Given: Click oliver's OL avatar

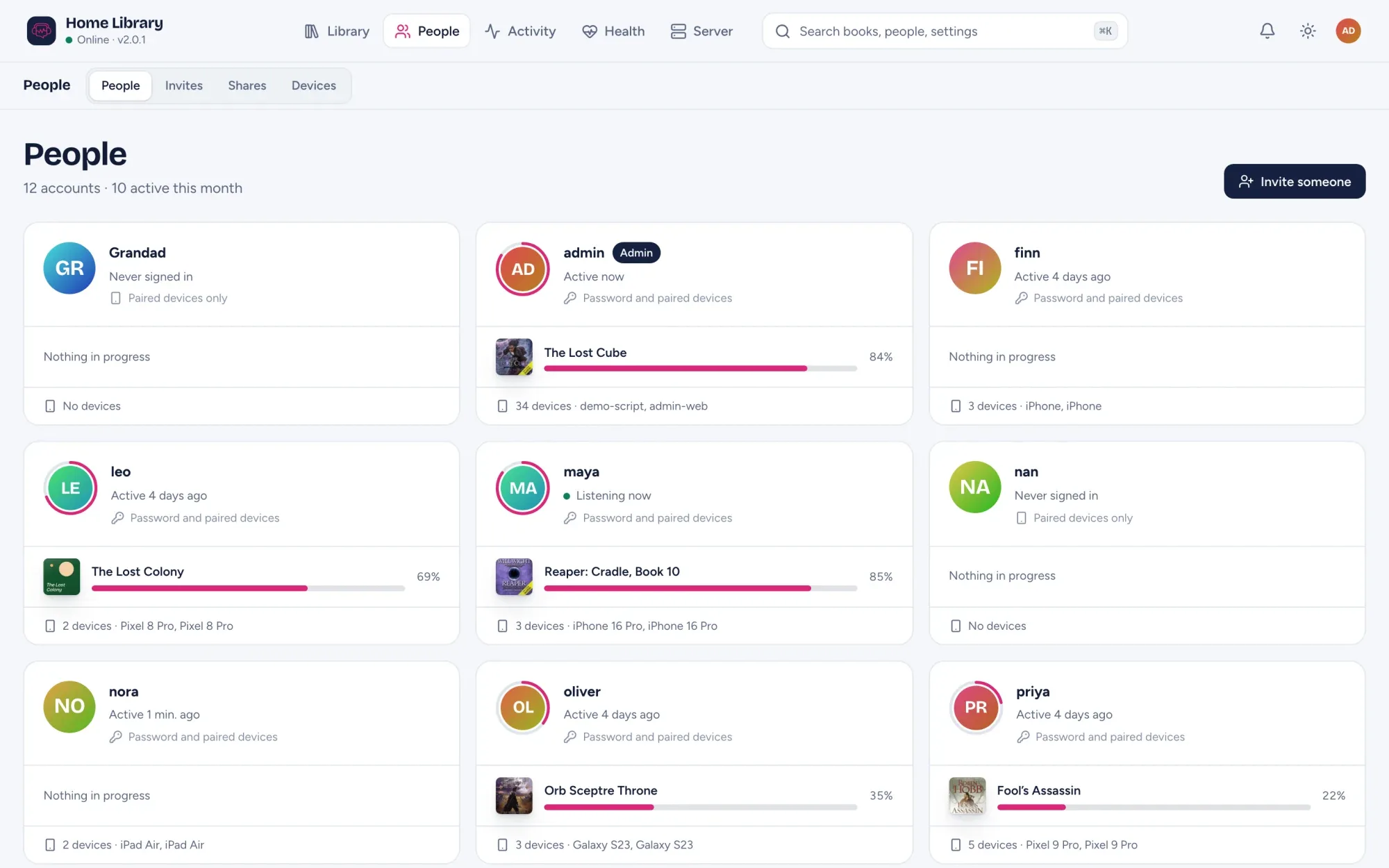Looking at the screenshot, I should pyautogui.click(x=523, y=707).
